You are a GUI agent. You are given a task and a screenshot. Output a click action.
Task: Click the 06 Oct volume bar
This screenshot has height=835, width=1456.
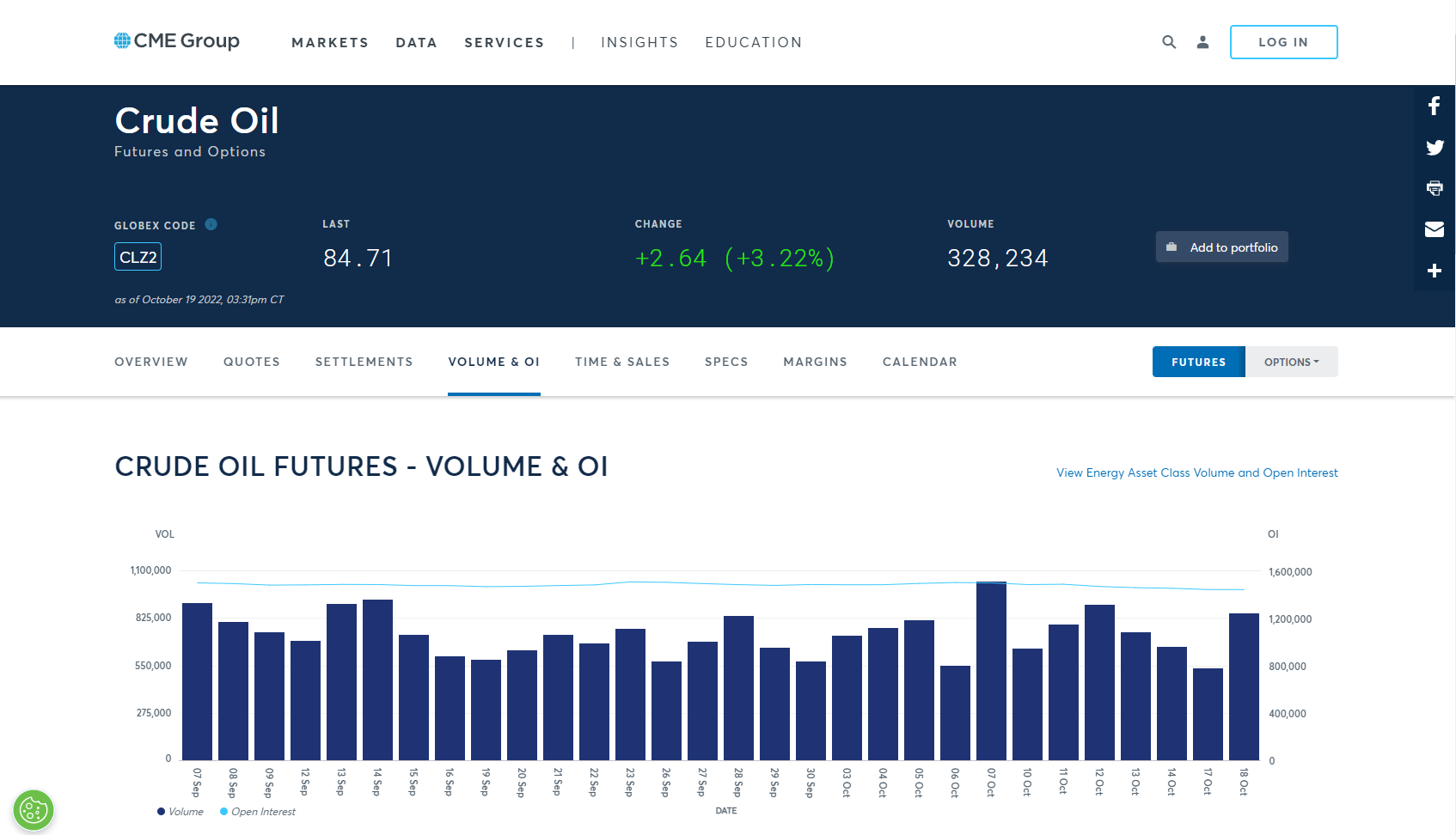955,713
